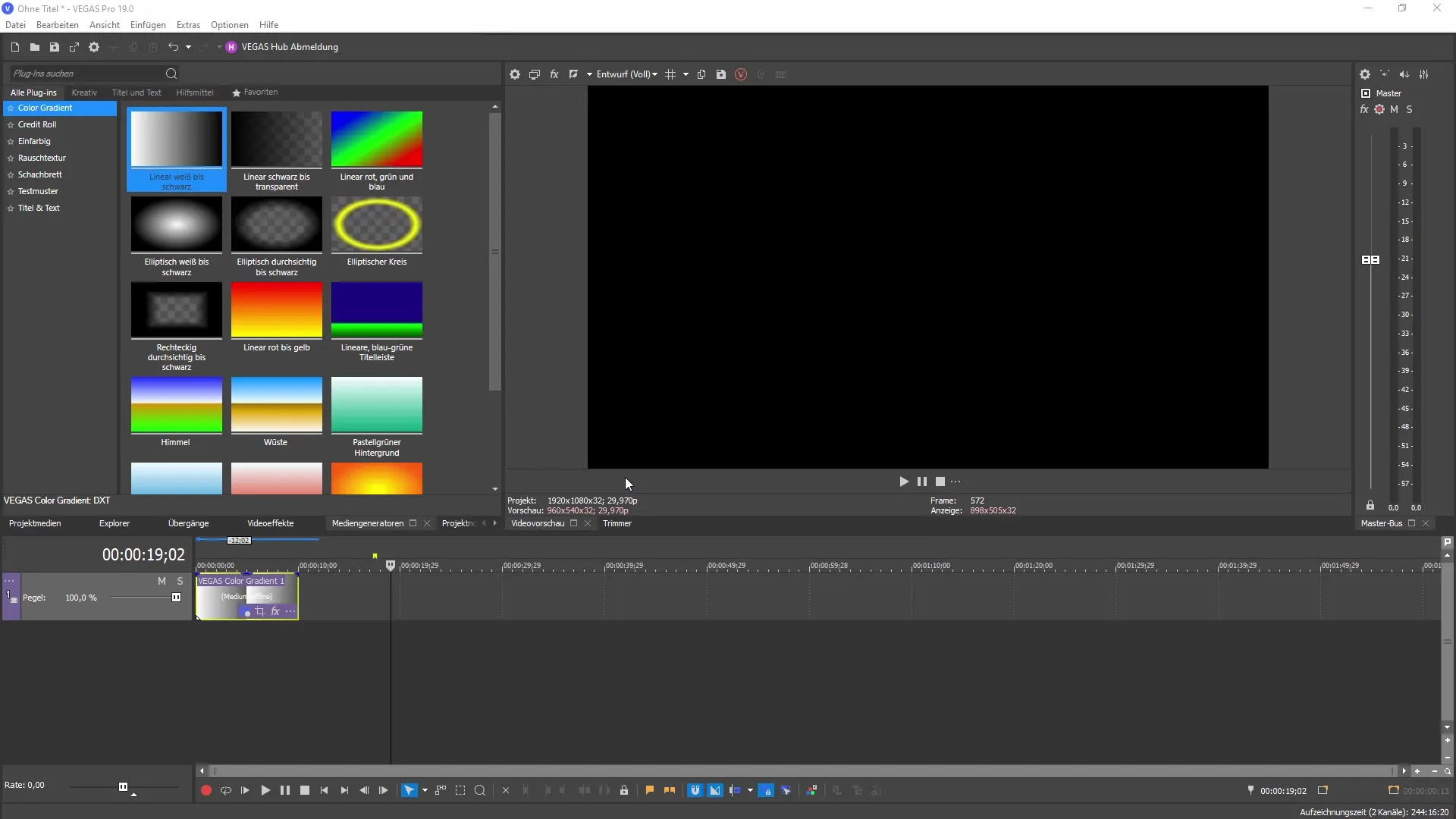Toggle Videovorschau visibility checkbox
The height and width of the screenshot is (819, 1456).
(573, 523)
